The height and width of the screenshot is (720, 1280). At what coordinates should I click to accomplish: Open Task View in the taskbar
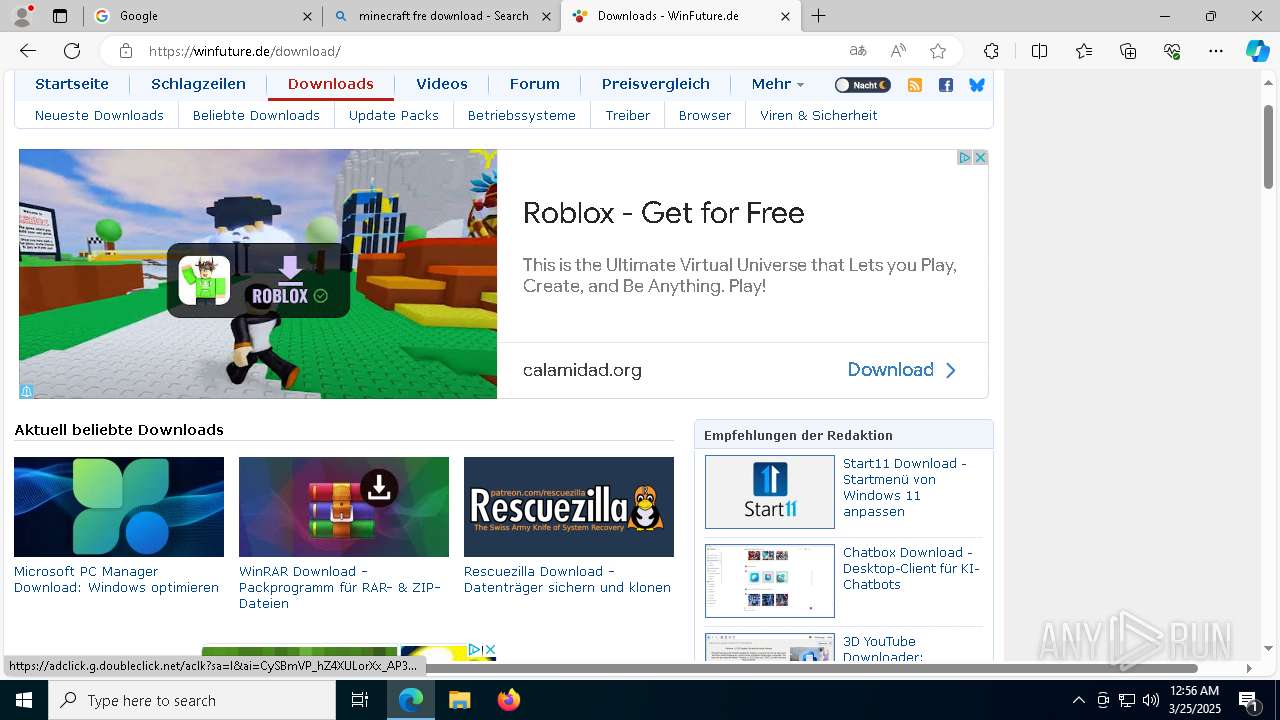[x=360, y=700]
